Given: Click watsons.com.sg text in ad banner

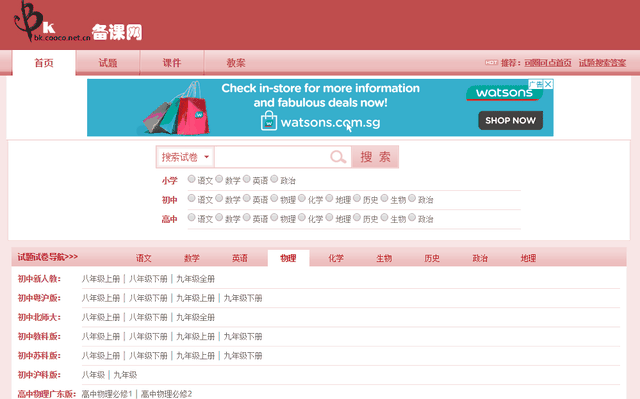Looking at the screenshot, I should [330, 122].
